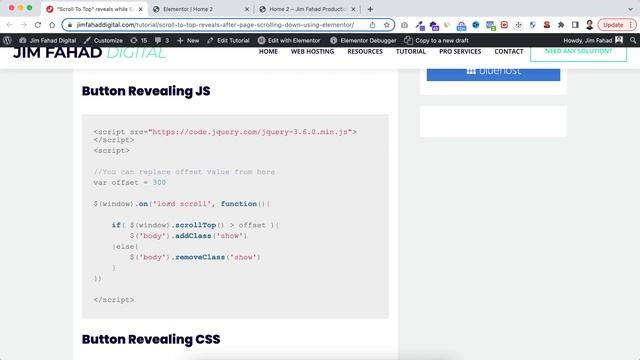Screen dimensions: 640x360
Task: Open the tab search chevron
Action: pyautogui.click(x=630, y=9)
